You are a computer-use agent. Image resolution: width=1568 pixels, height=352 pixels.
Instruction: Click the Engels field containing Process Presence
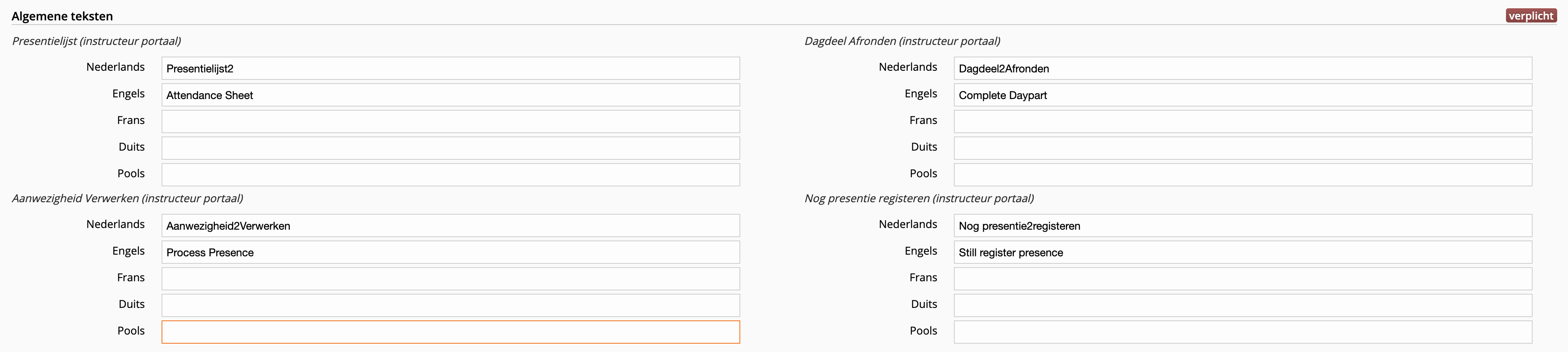450,252
